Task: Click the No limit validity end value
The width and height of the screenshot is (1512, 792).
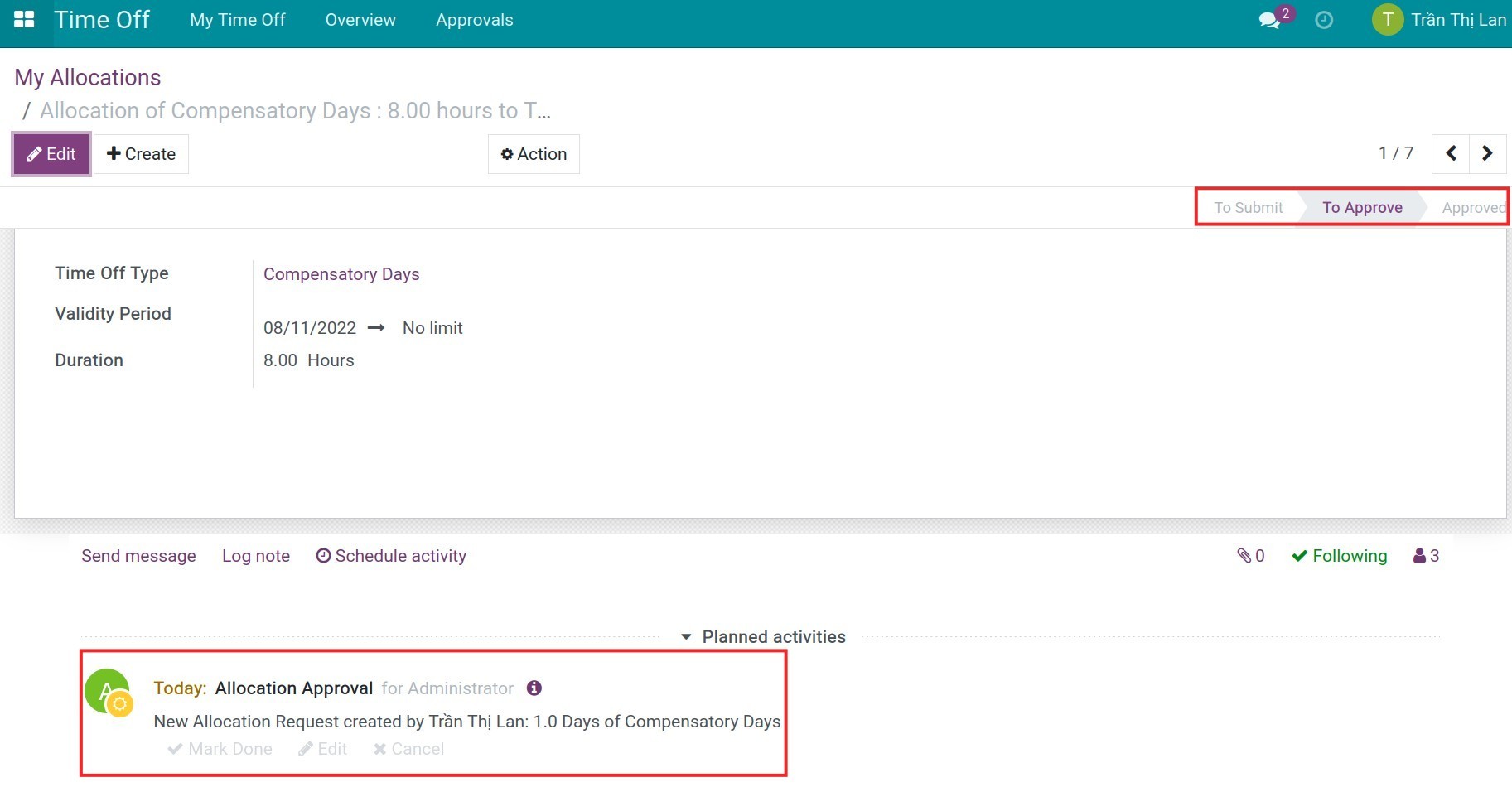Action: 432,328
